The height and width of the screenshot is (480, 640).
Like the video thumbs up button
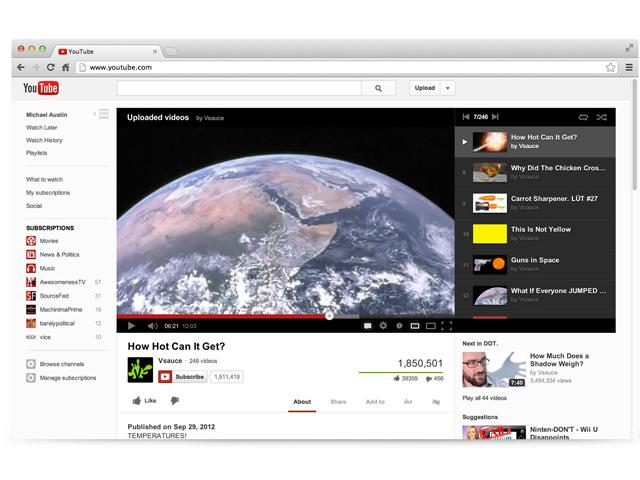coord(144,401)
